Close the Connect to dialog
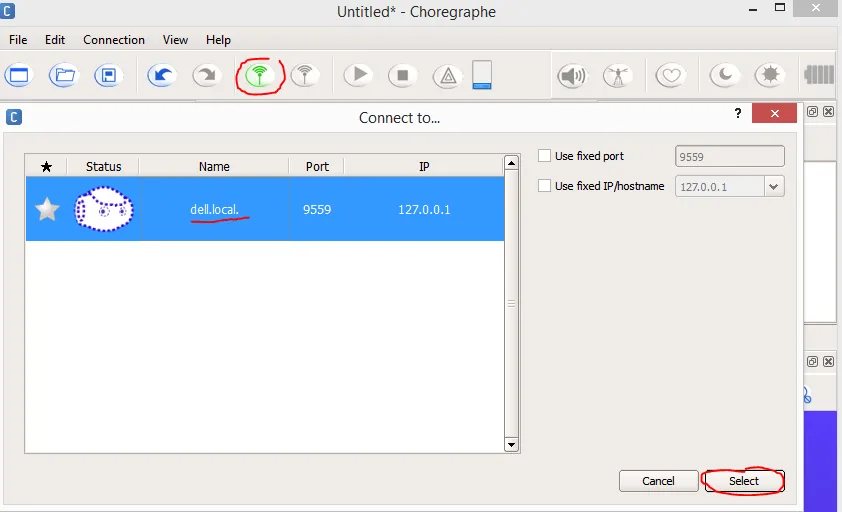Viewport: 842px width, 512px height. (774, 113)
